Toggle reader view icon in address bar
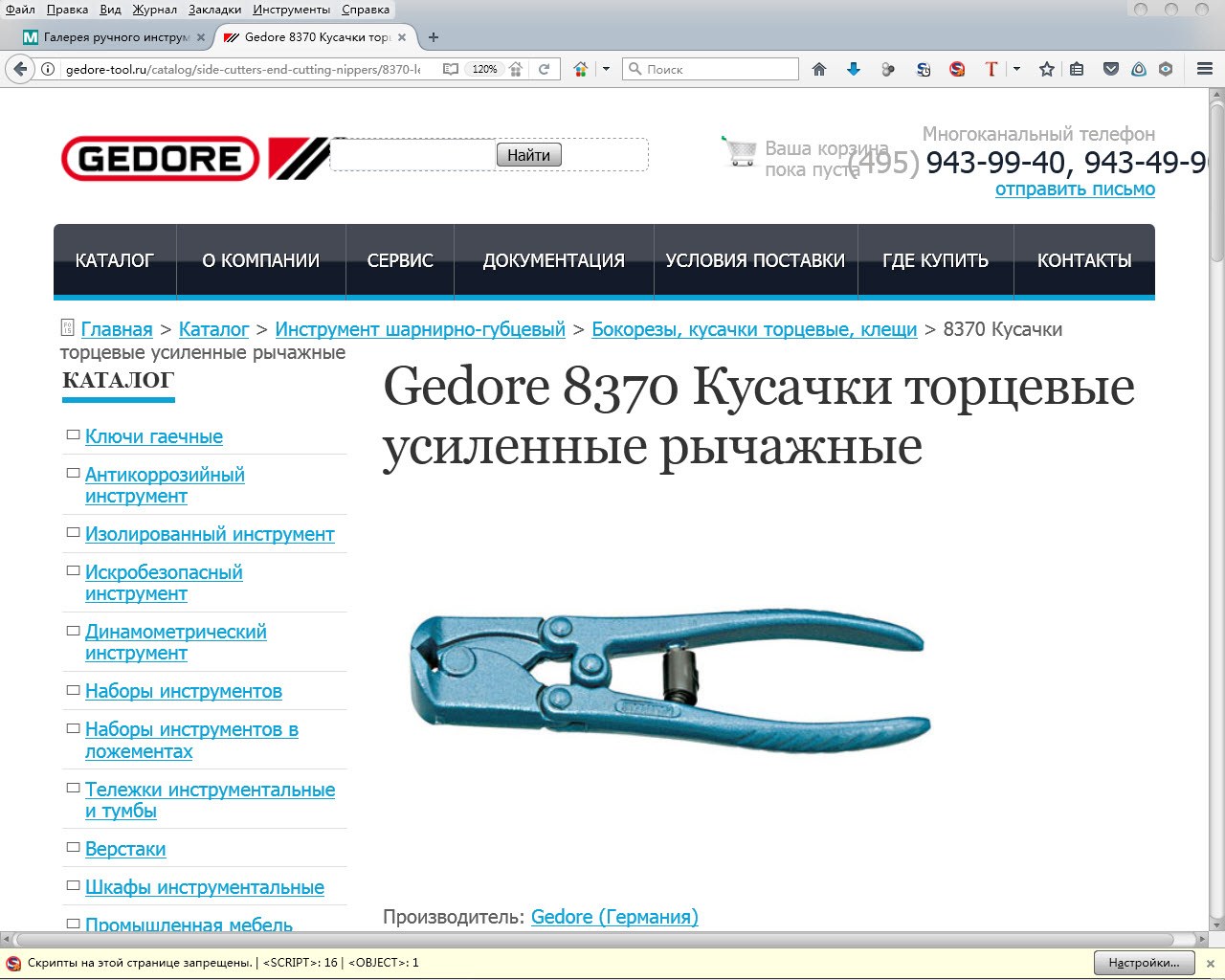The image size is (1225, 980). 450,69
